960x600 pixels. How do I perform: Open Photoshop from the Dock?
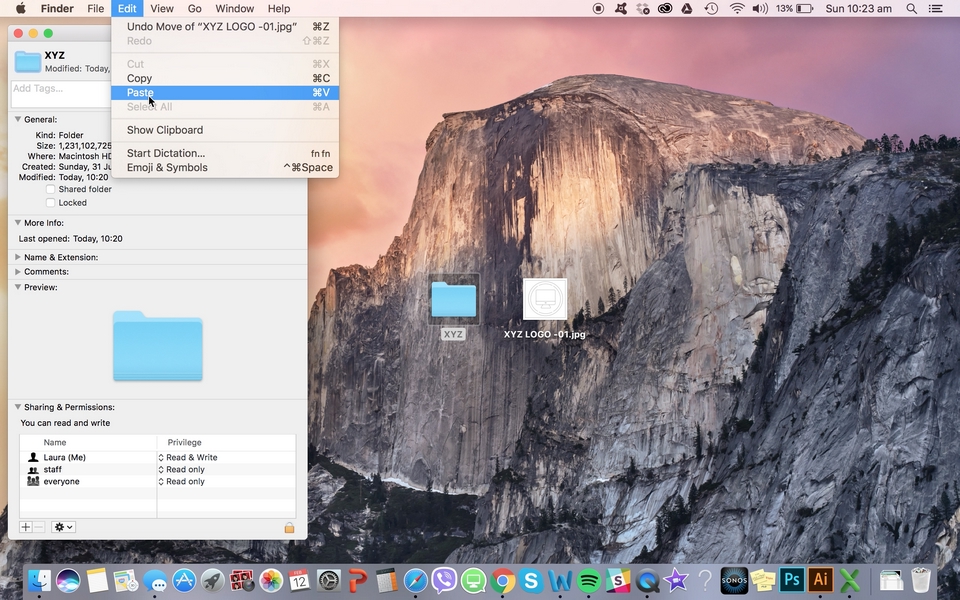pos(792,580)
